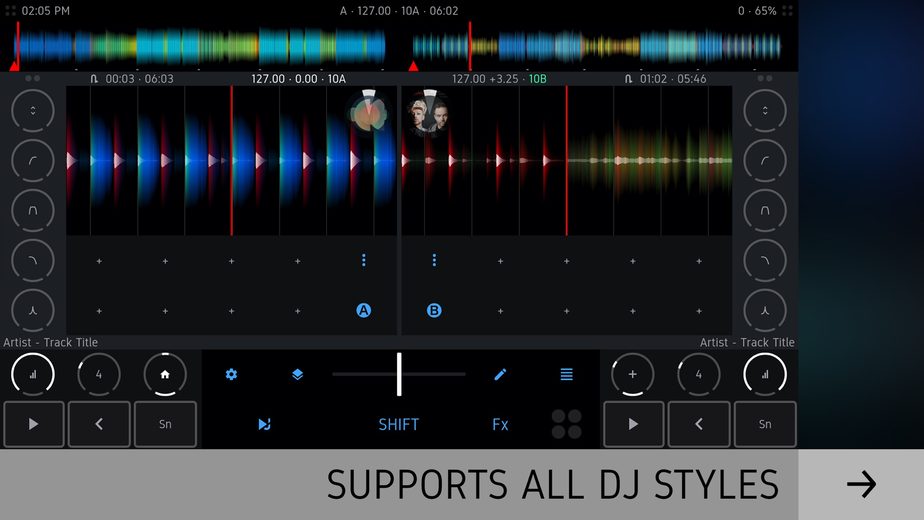Toggle right deck Sn sync button
Viewport: 924px width, 520px height.
(x=765, y=424)
